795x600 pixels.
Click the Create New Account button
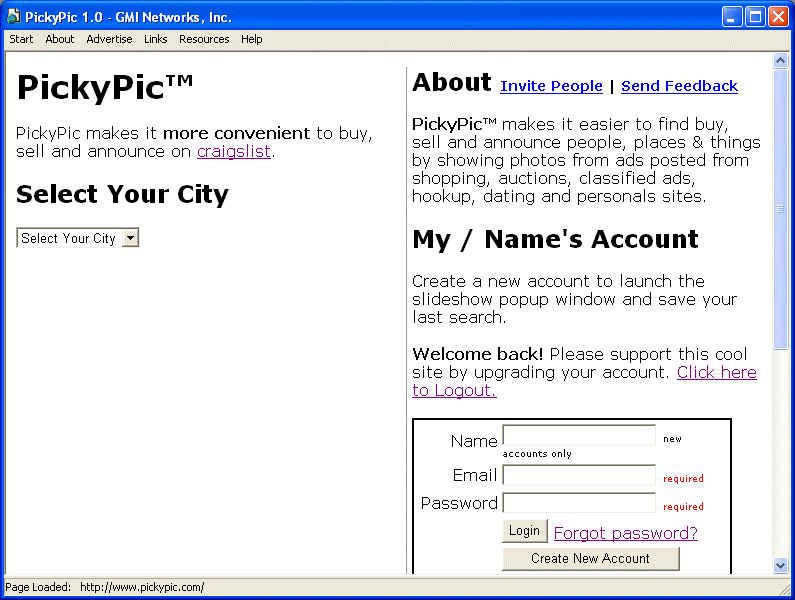[x=591, y=558]
